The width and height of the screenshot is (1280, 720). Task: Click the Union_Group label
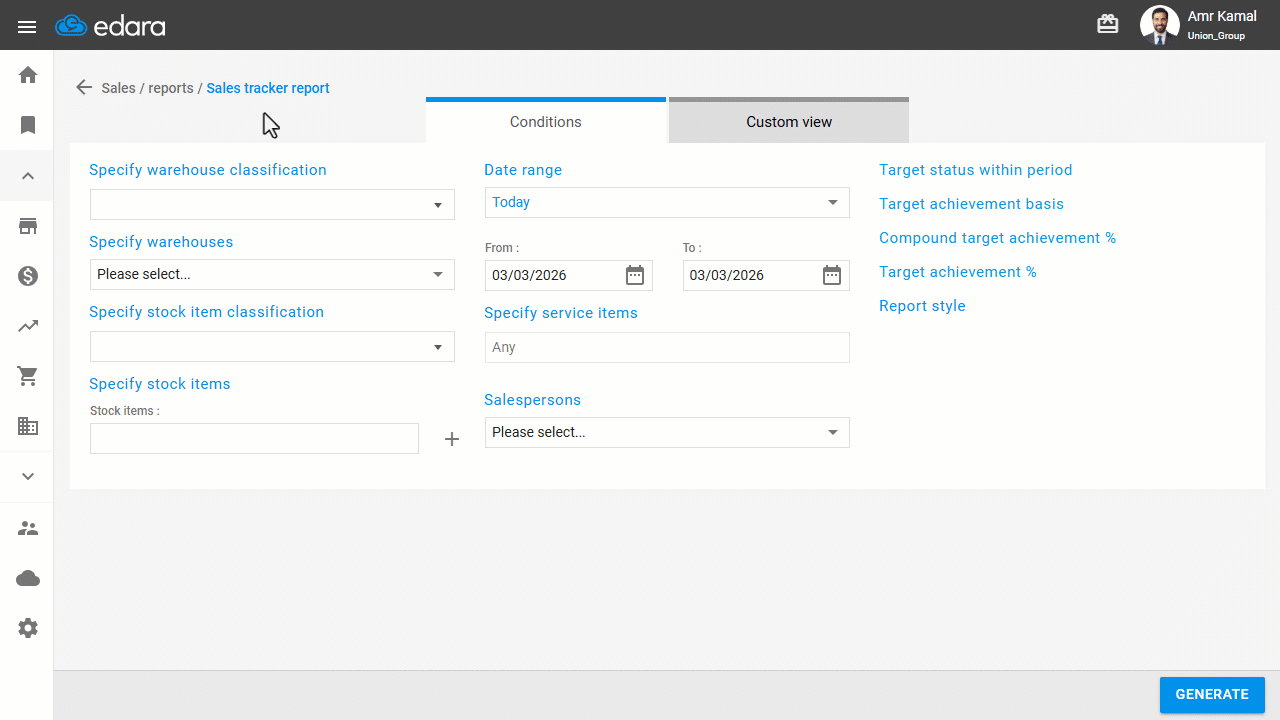[1216, 36]
